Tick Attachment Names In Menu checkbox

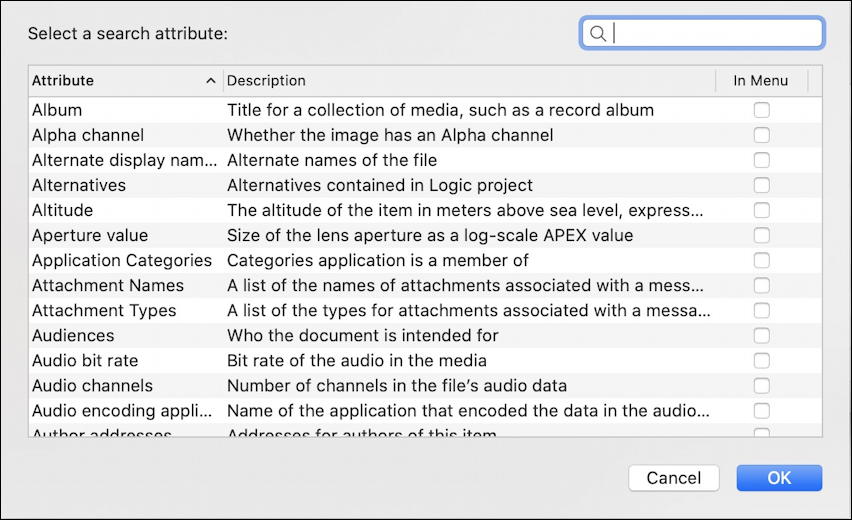(x=761, y=285)
